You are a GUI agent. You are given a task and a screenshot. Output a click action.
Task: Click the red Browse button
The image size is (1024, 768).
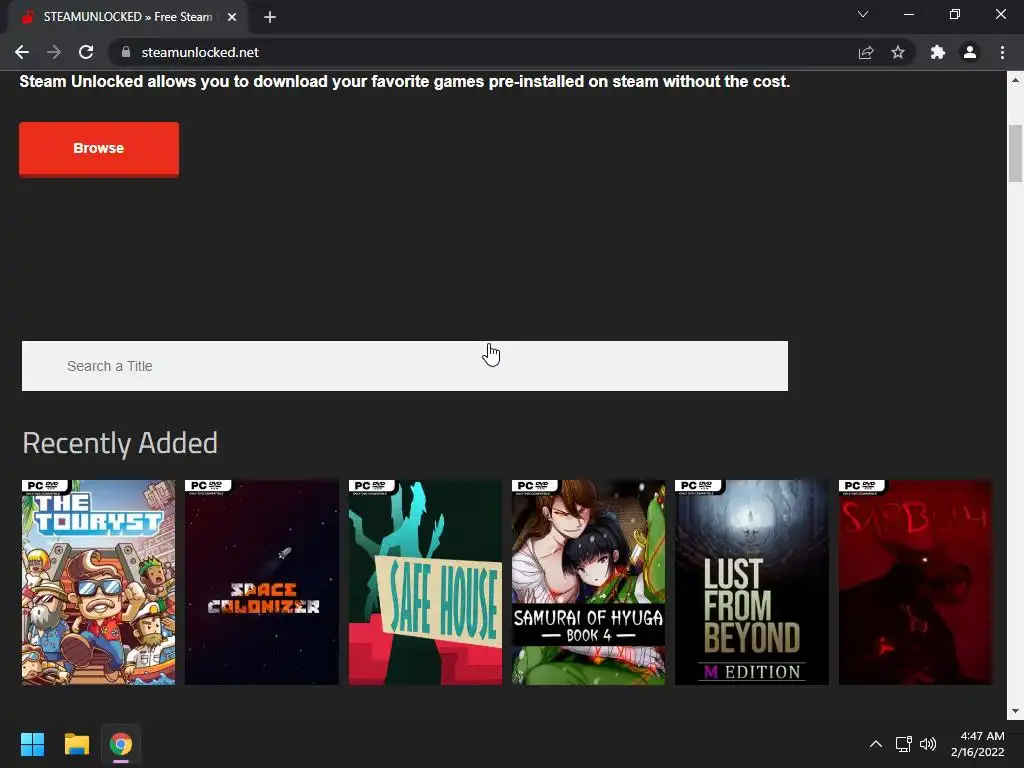coord(99,149)
